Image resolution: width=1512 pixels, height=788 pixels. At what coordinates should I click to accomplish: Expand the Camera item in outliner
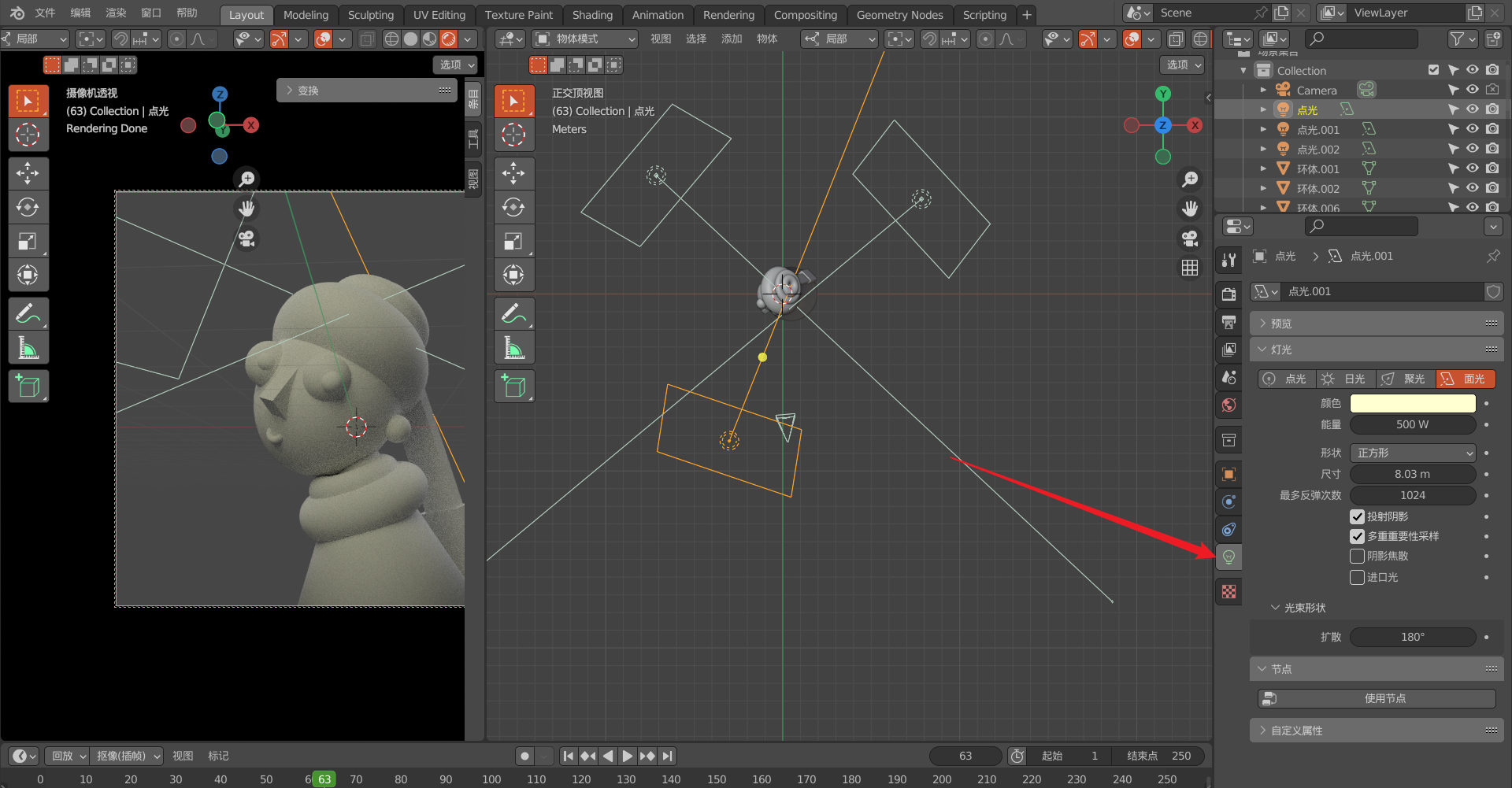pyautogui.click(x=1263, y=91)
